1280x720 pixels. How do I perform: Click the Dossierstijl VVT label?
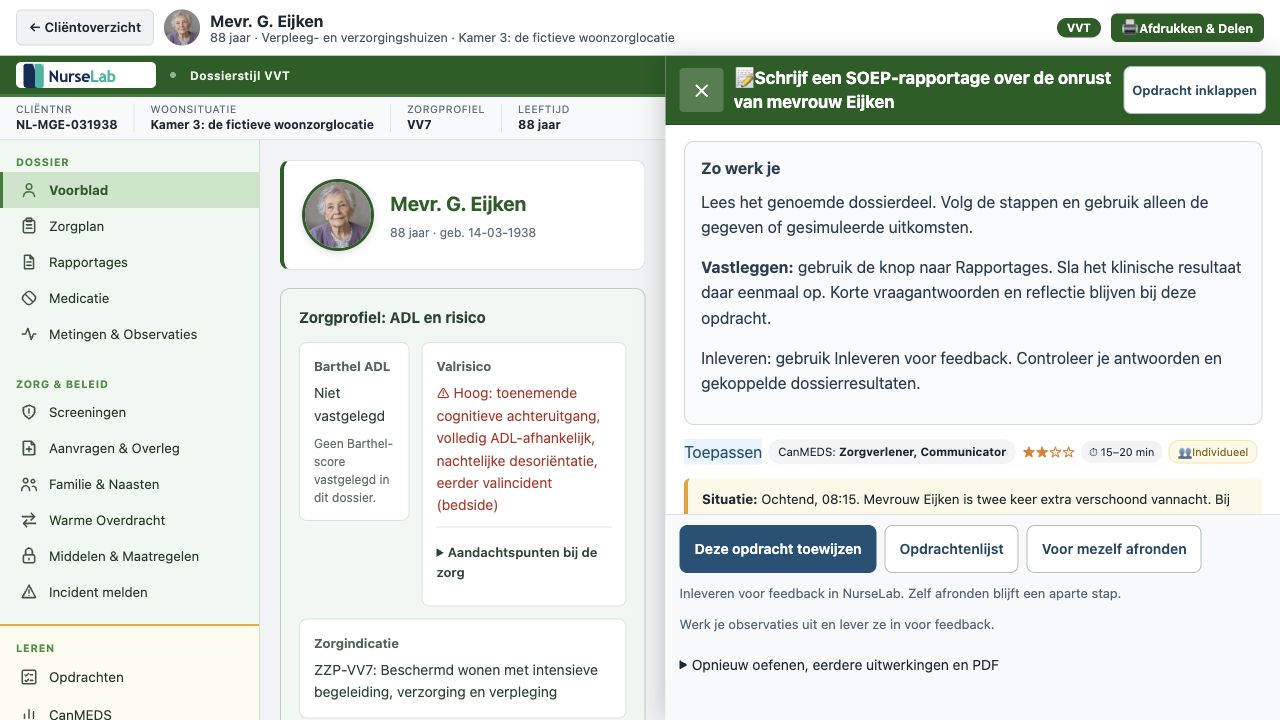(240, 75)
